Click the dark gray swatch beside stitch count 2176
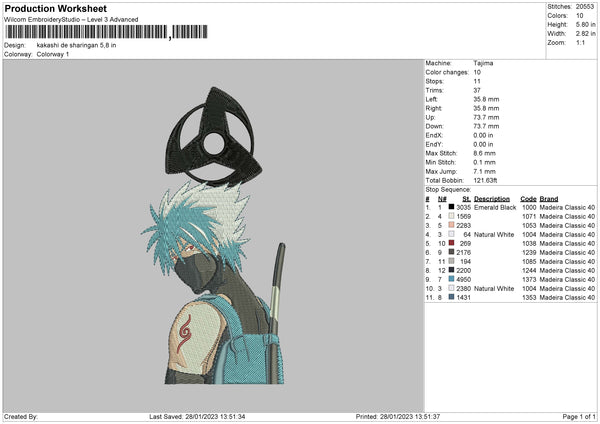 click(x=451, y=252)
